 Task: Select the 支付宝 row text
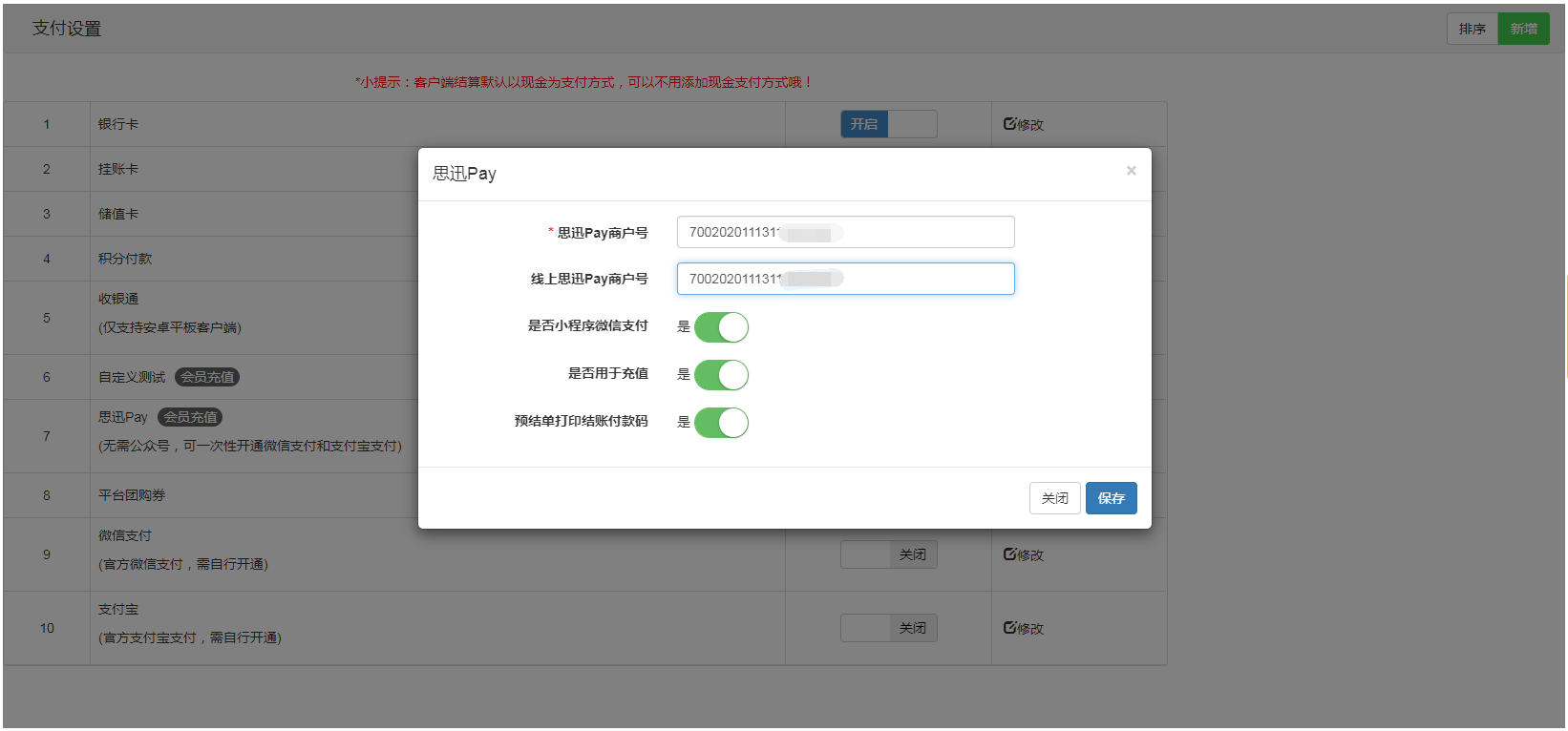click(118, 609)
